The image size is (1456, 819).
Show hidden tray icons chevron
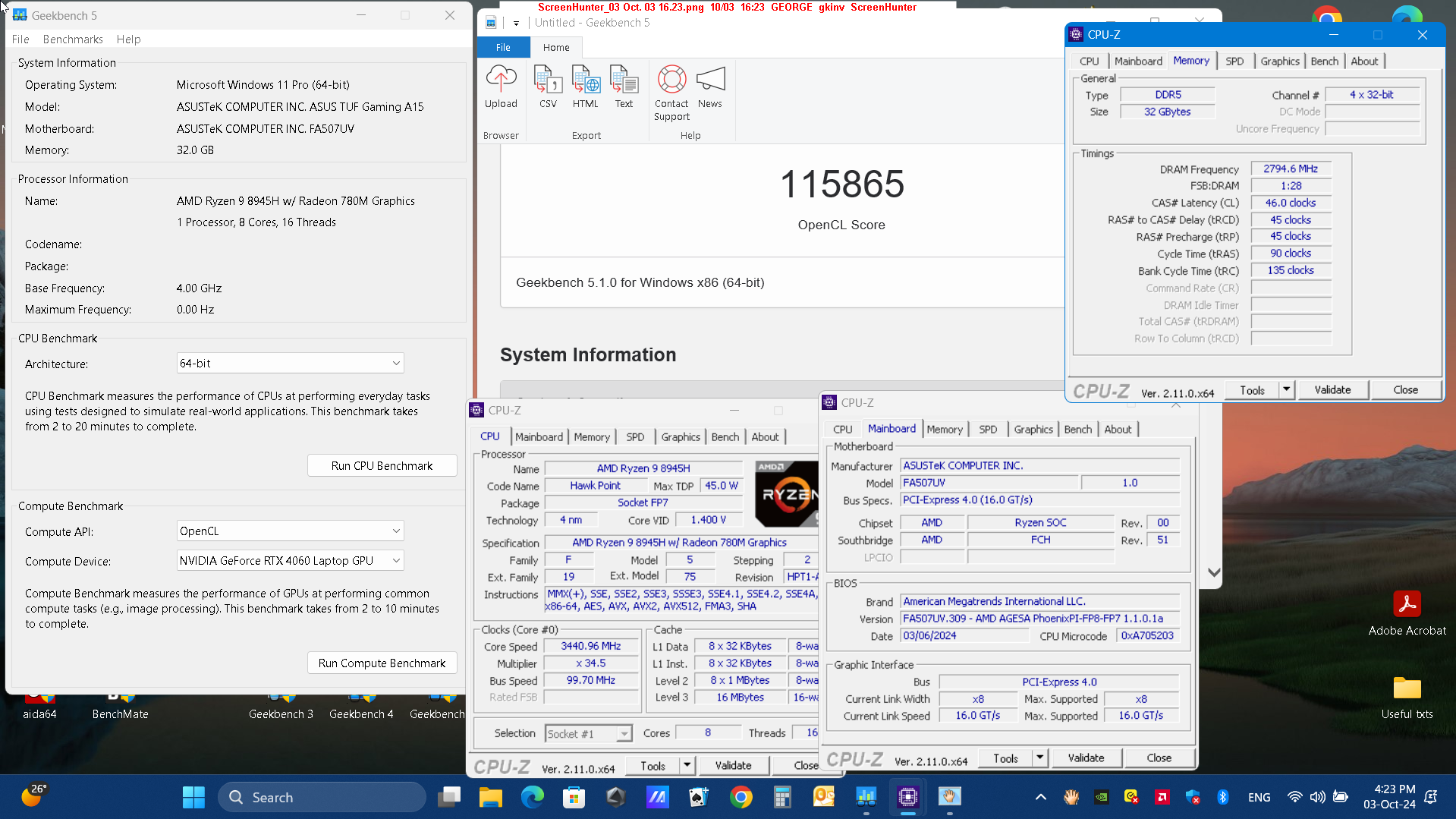pos(1040,797)
